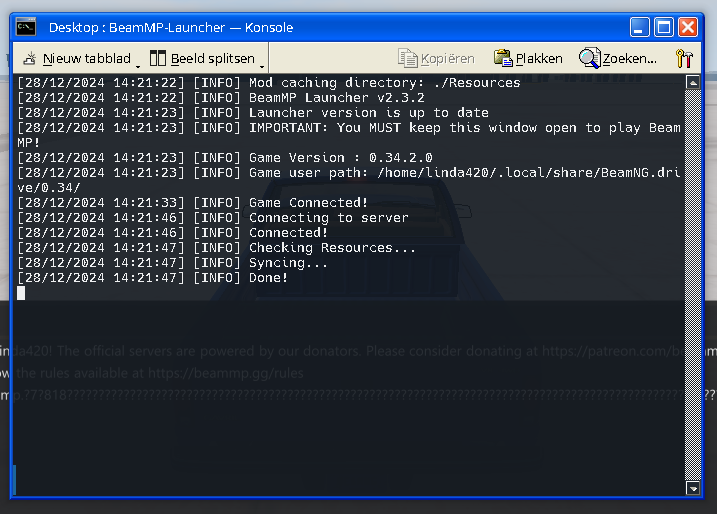Expand the Nieuw tabblad dropdown arrow
Viewport: 717px width, 514px height.
(138, 67)
